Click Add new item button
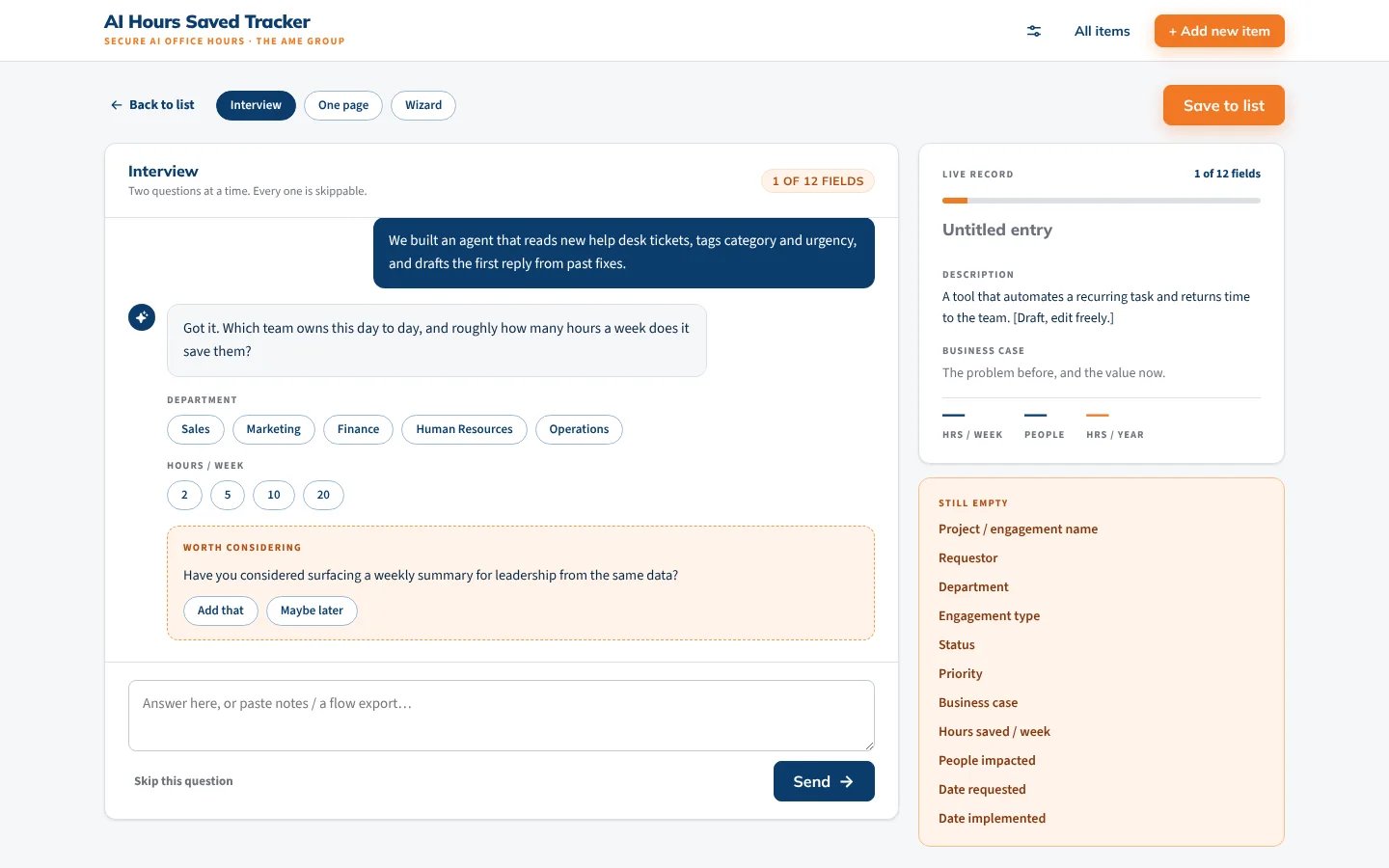The height and width of the screenshot is (868, 1389). 1219,31
